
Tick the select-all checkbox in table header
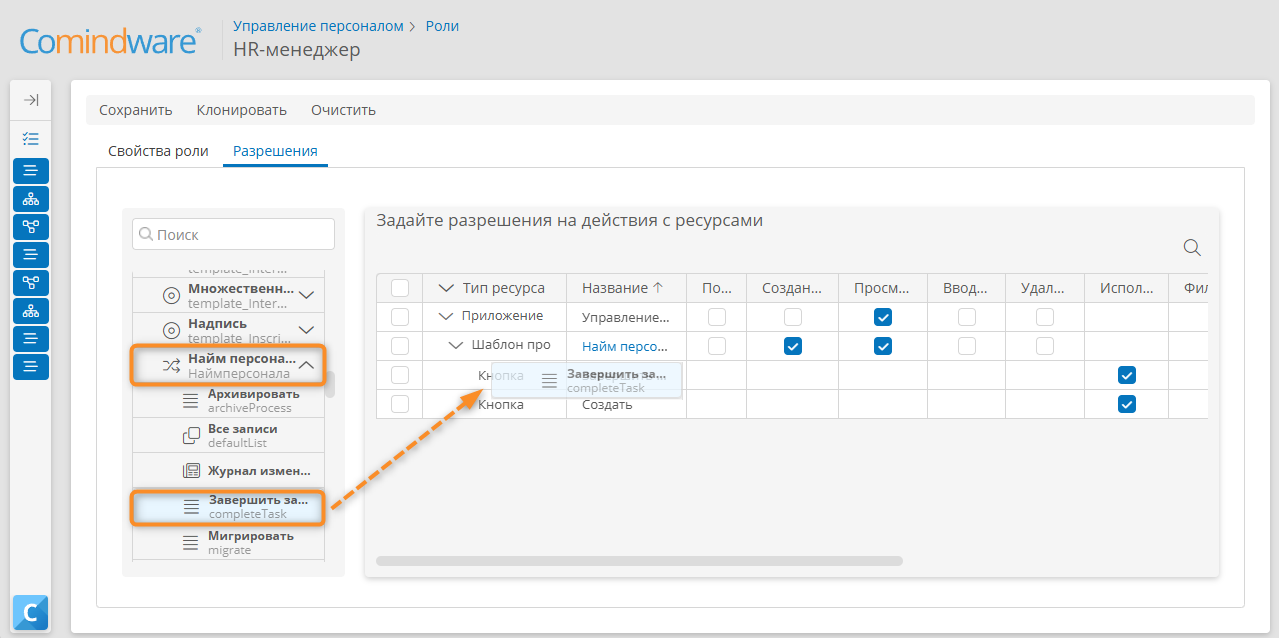[x=400, y=288]
